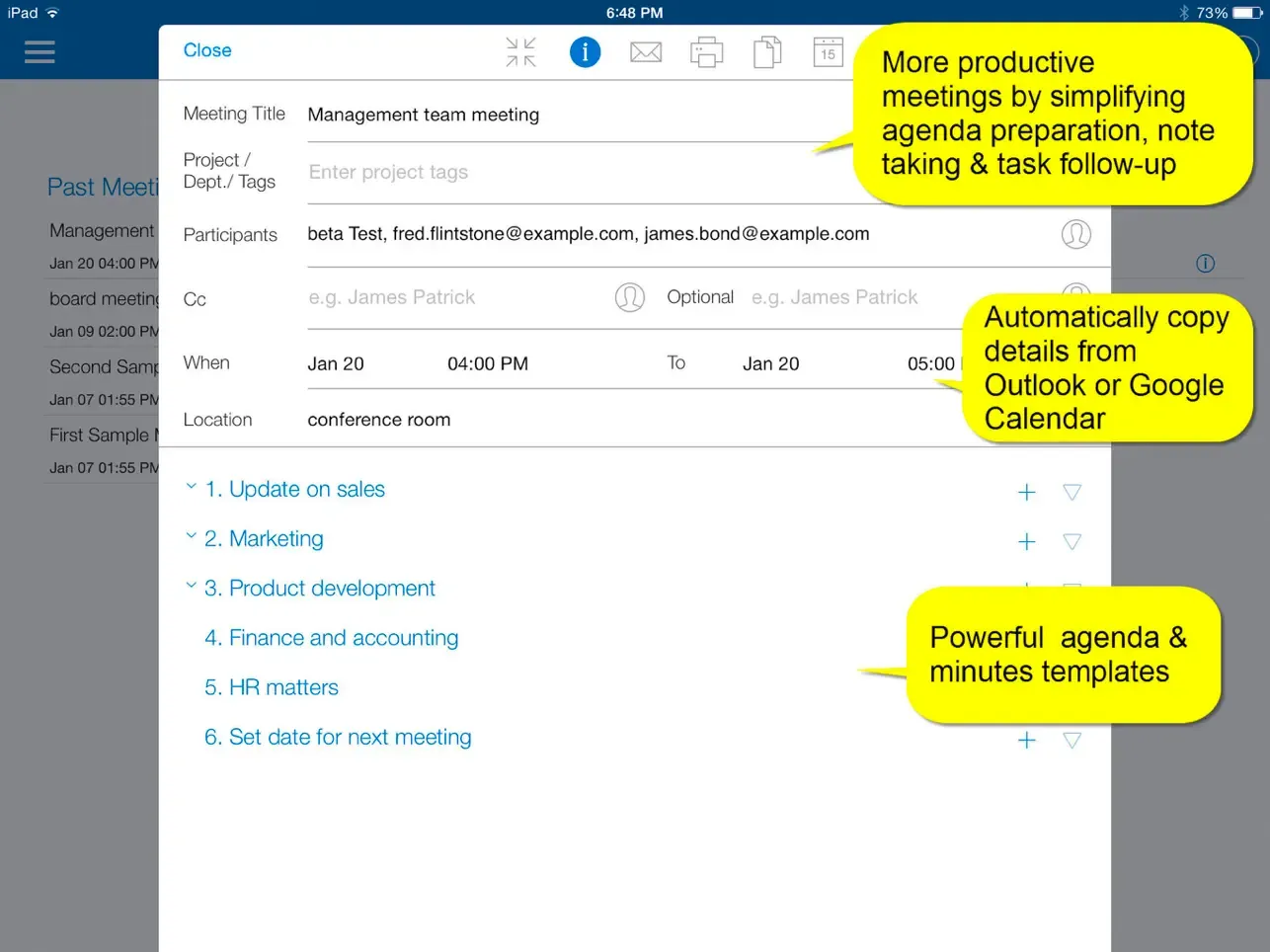
Task: Tap the Close button
Action: (207, 49)
